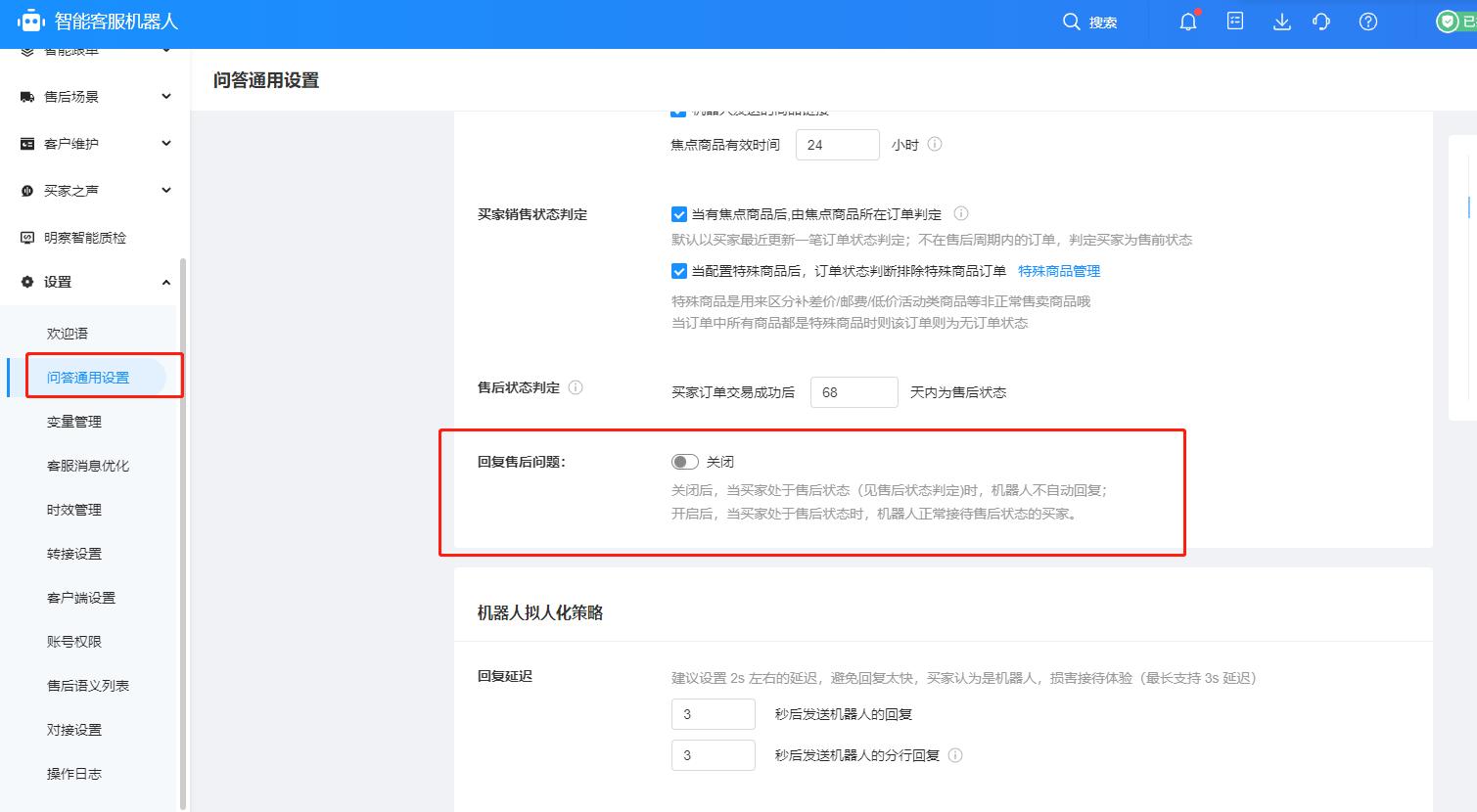This screenshot has height=812, width=1477.
Task: Click info icon after 由焦点商品所在订单判定
Action: pyautogui.click(x=961, y=213)
